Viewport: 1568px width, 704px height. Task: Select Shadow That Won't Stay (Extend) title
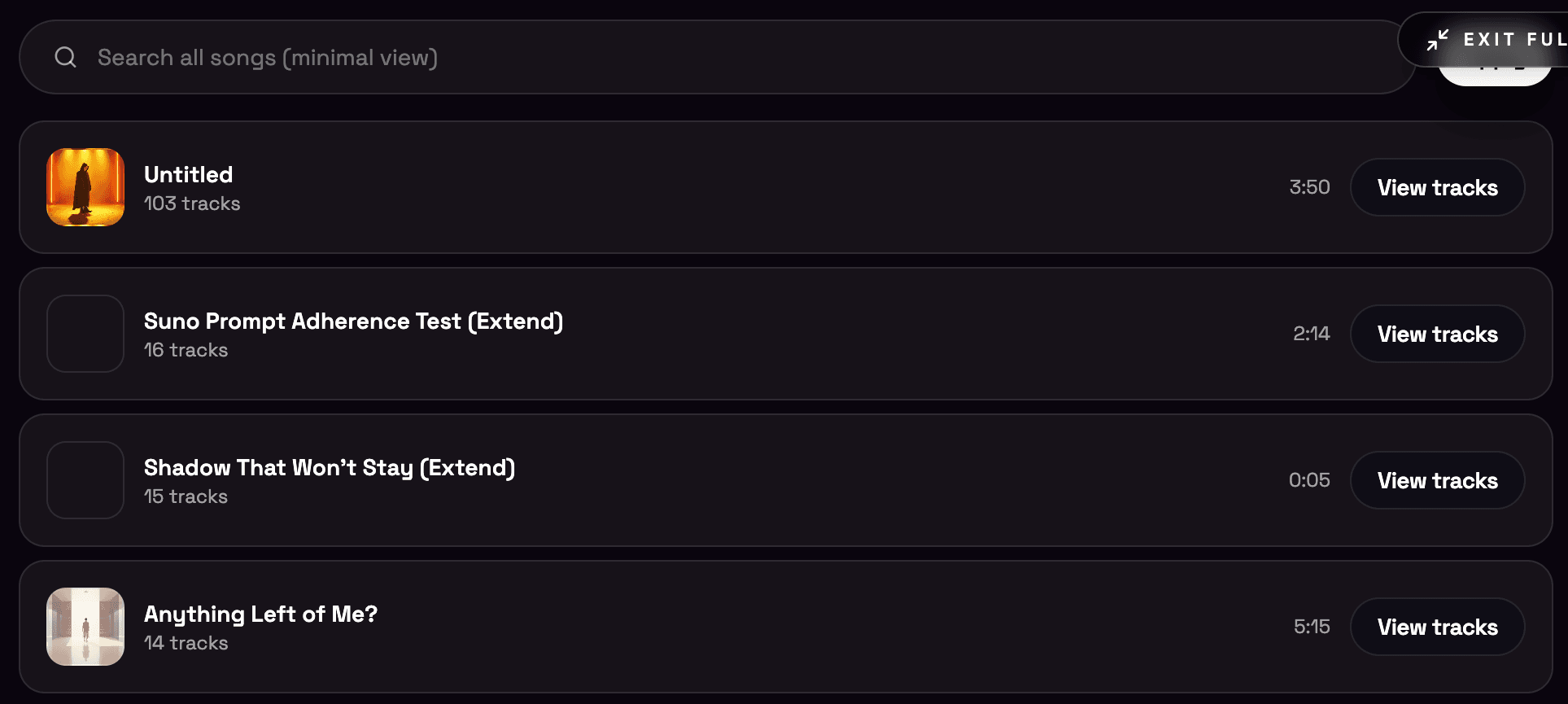(329, 467)
